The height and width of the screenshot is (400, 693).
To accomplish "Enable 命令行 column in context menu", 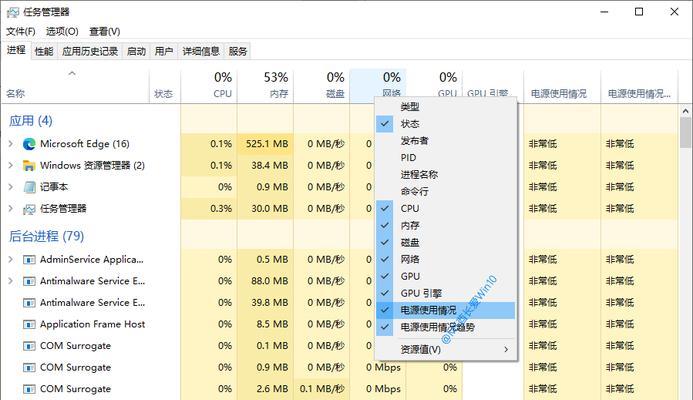I will point(446,191).
